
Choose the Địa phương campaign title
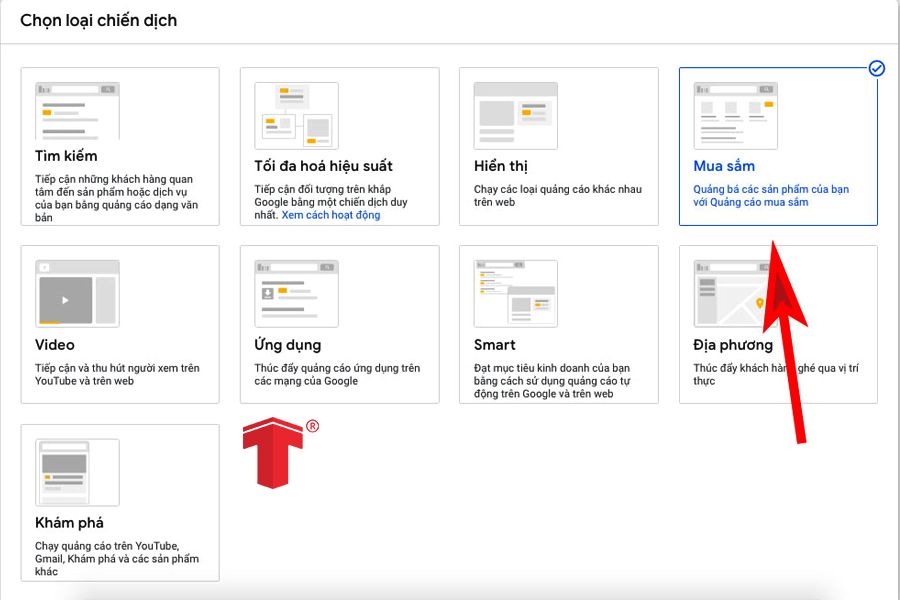pyautogui.click(x=733, y=344)
